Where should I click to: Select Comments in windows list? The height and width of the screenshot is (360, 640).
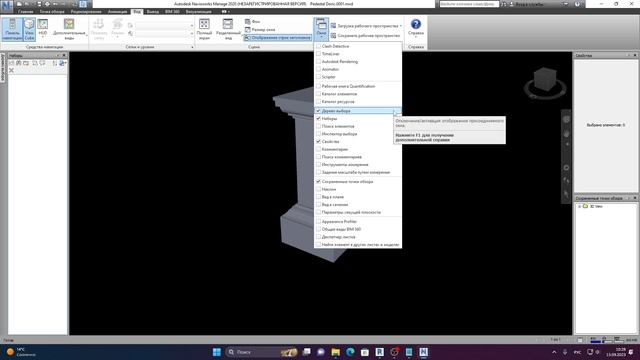(x=358, y=149)
